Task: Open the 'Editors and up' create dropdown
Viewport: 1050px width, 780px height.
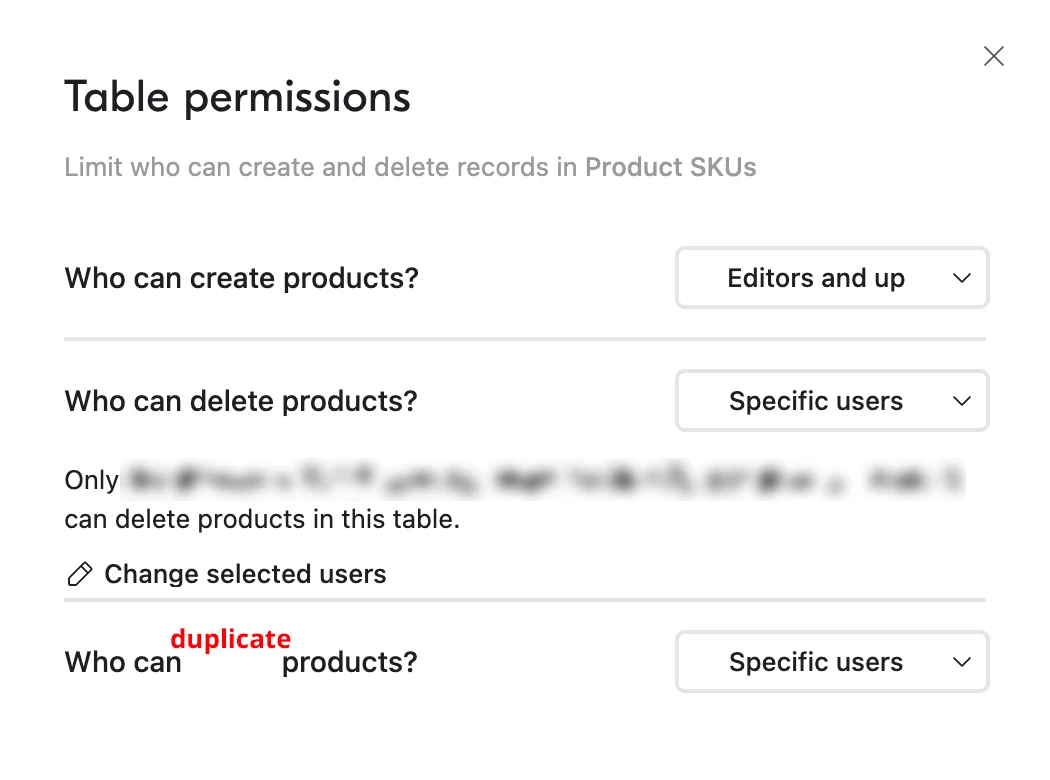Action: tap(816, 278)
